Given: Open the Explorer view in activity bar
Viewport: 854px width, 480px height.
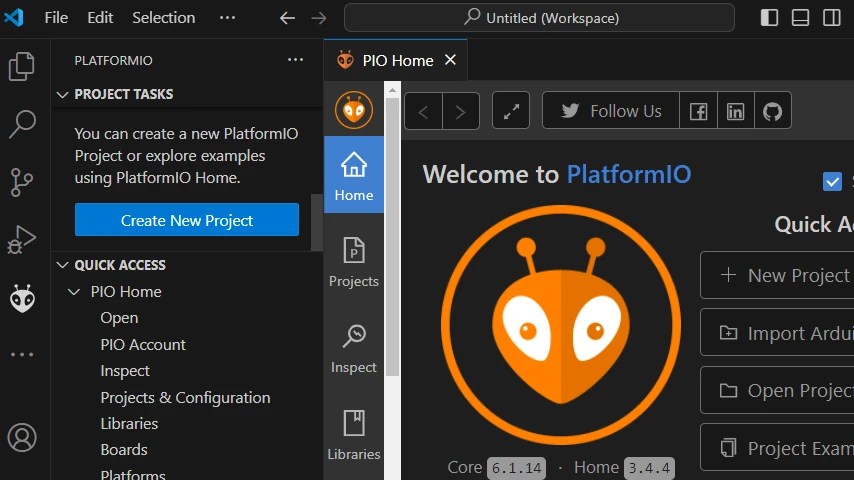Looking at the screenshot, I should 22,66.
